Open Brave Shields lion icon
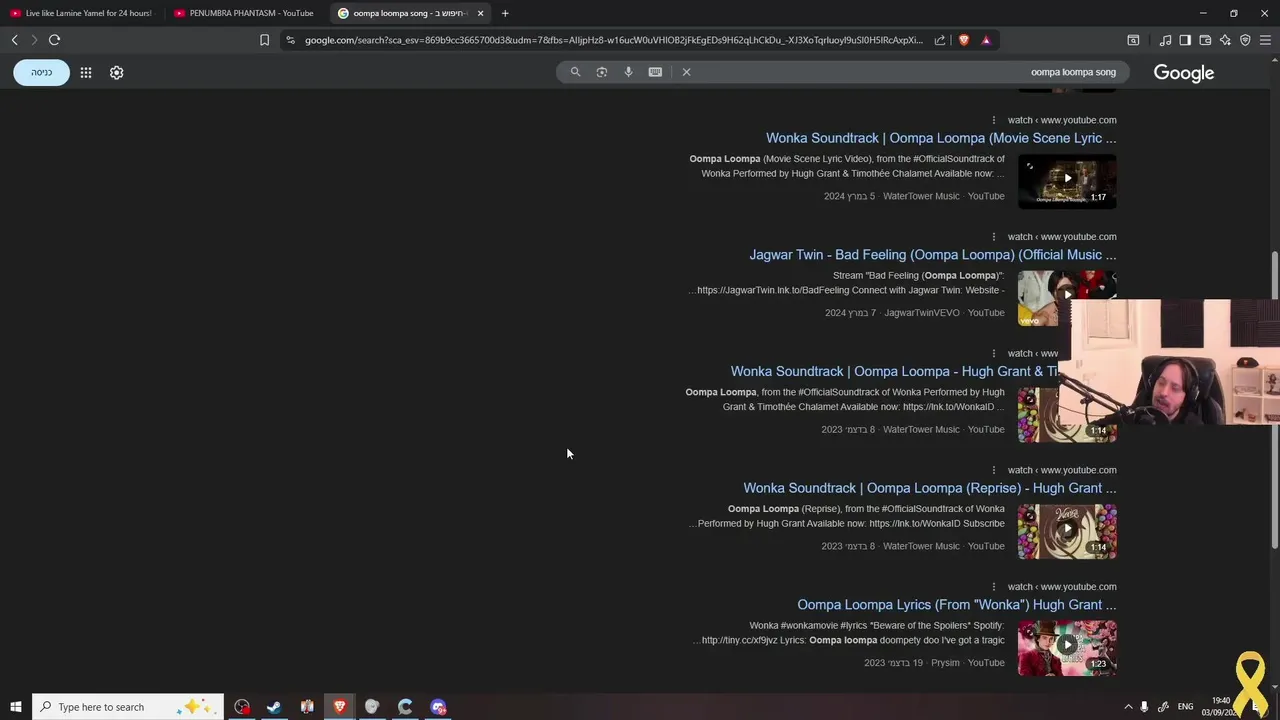The height and width of the screenshot is (720, 1280). point(964,40)
